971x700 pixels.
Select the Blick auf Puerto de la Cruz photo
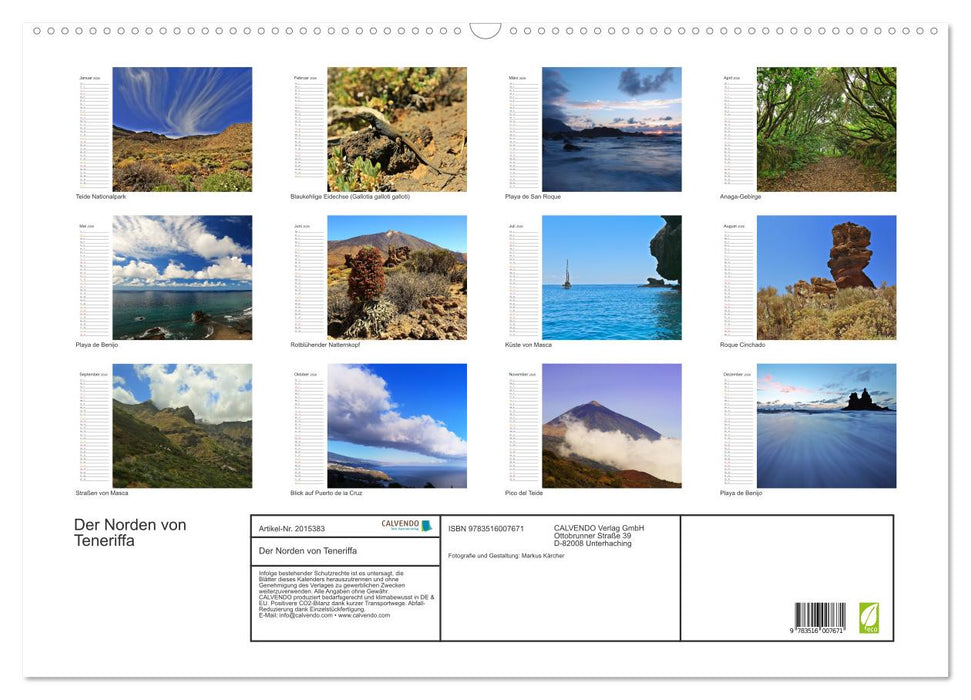(397, 426)
